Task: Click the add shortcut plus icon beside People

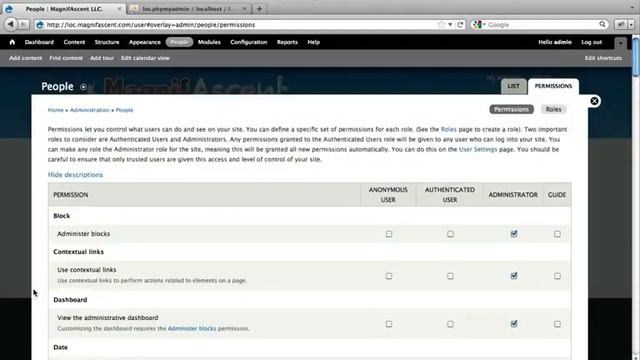Action: click(x=83, y=87)
